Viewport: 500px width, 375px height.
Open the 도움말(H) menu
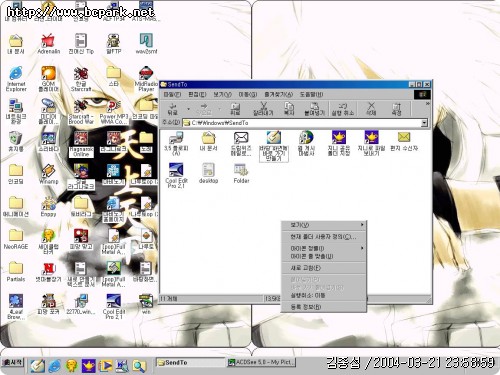tap(311, 94)
